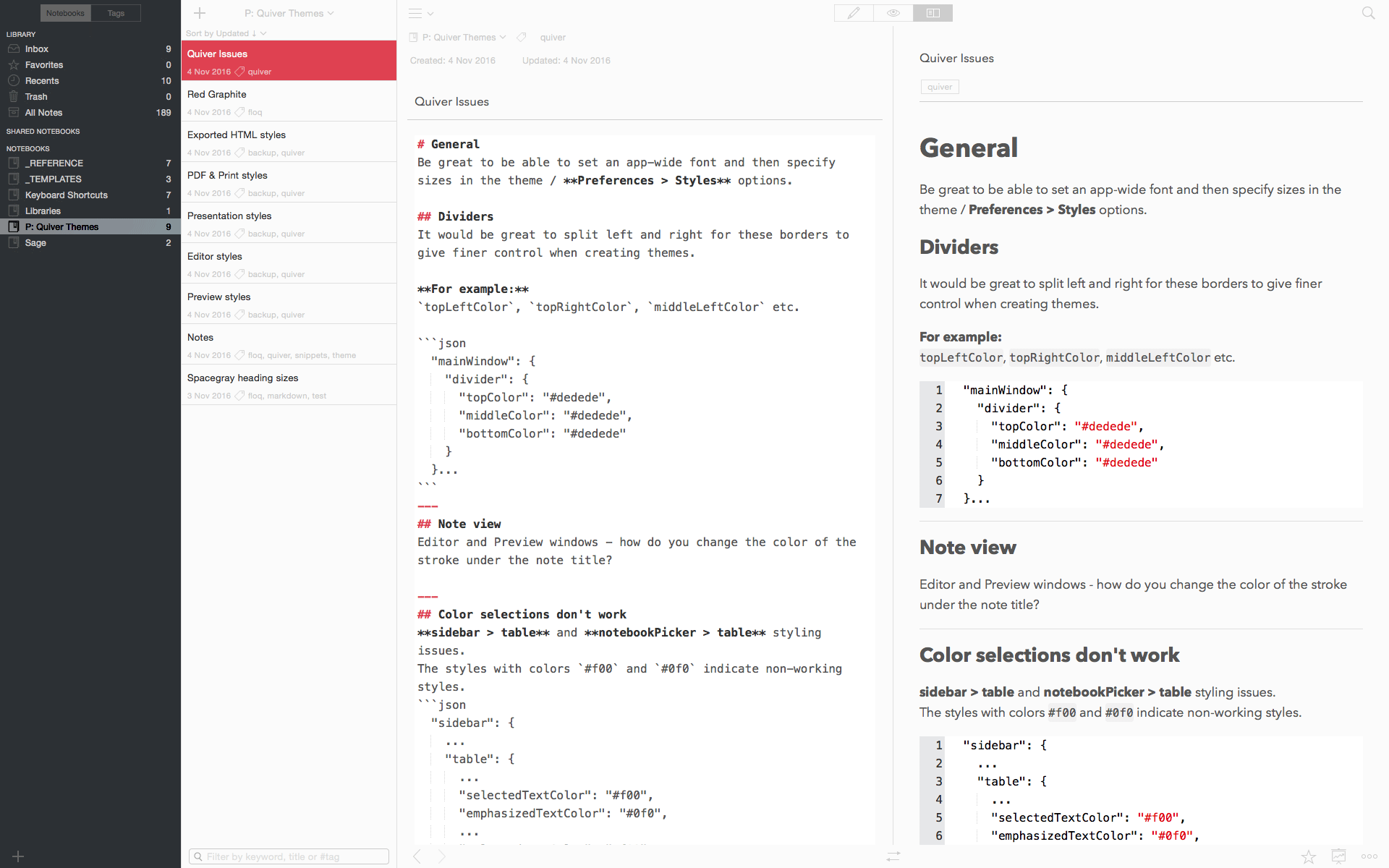Switch to the Notebooks tab

(65, 13)
